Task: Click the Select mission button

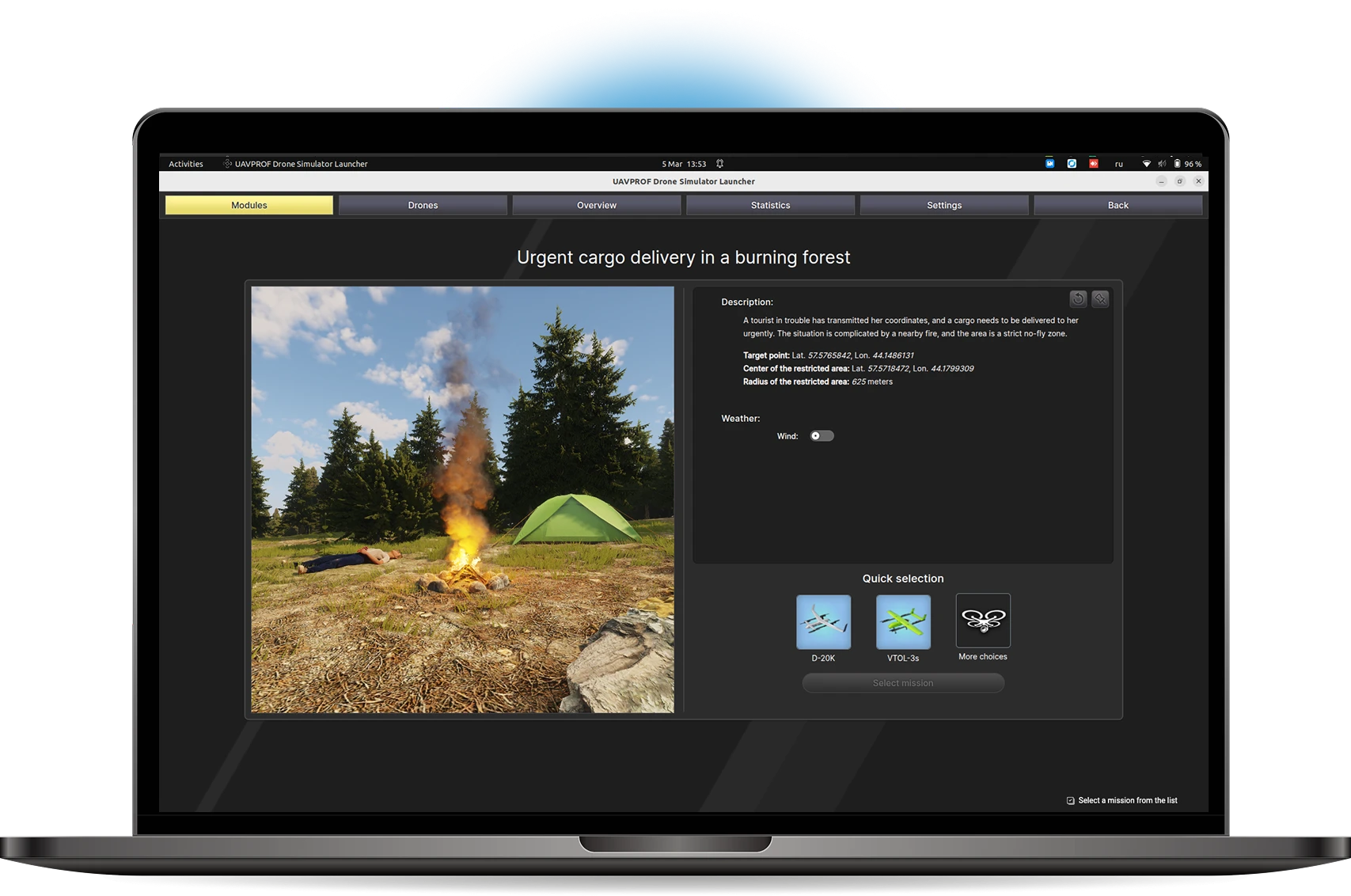Action: tap(903, 683)
